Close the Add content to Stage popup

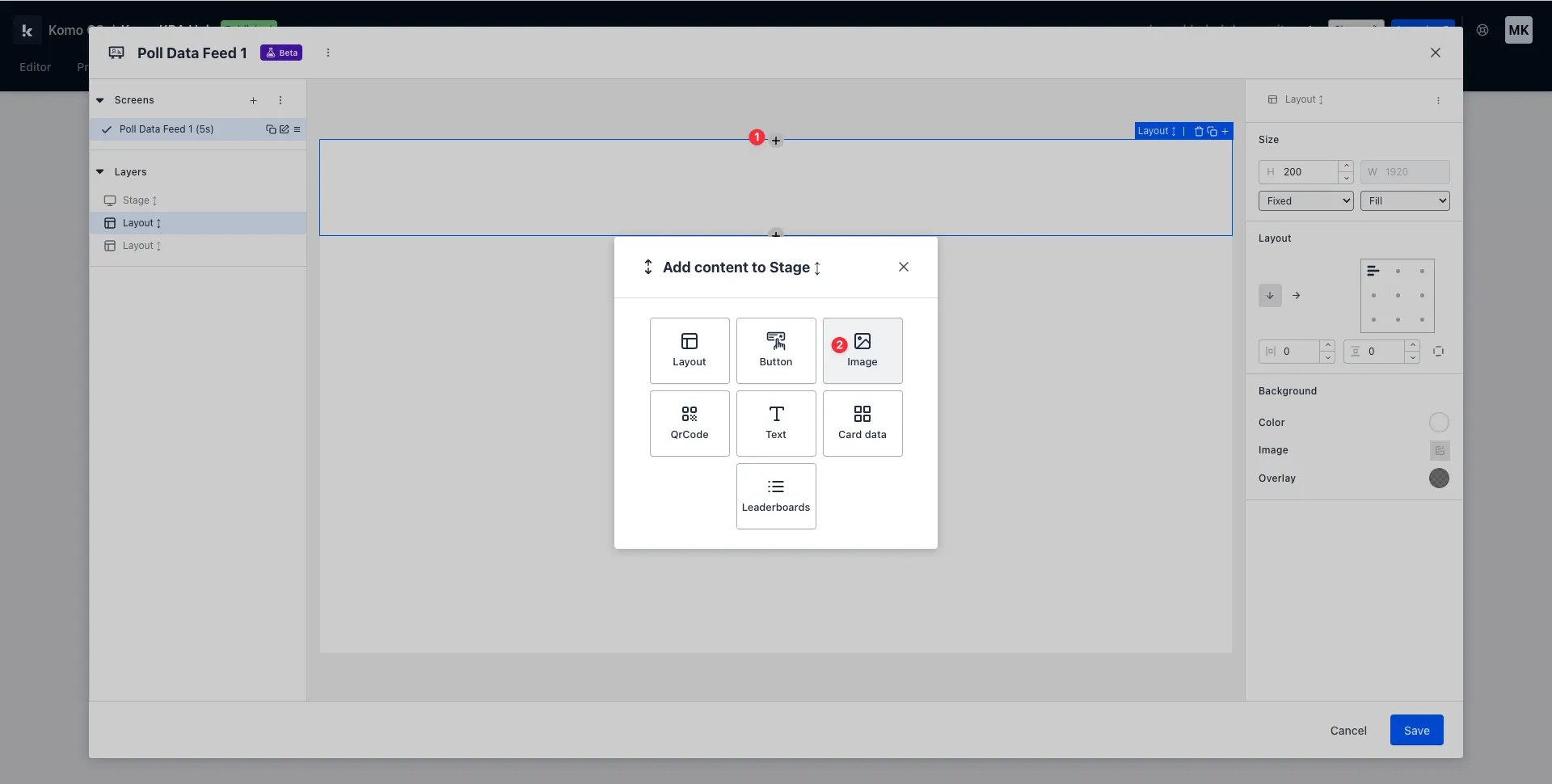tap(904, 267)
